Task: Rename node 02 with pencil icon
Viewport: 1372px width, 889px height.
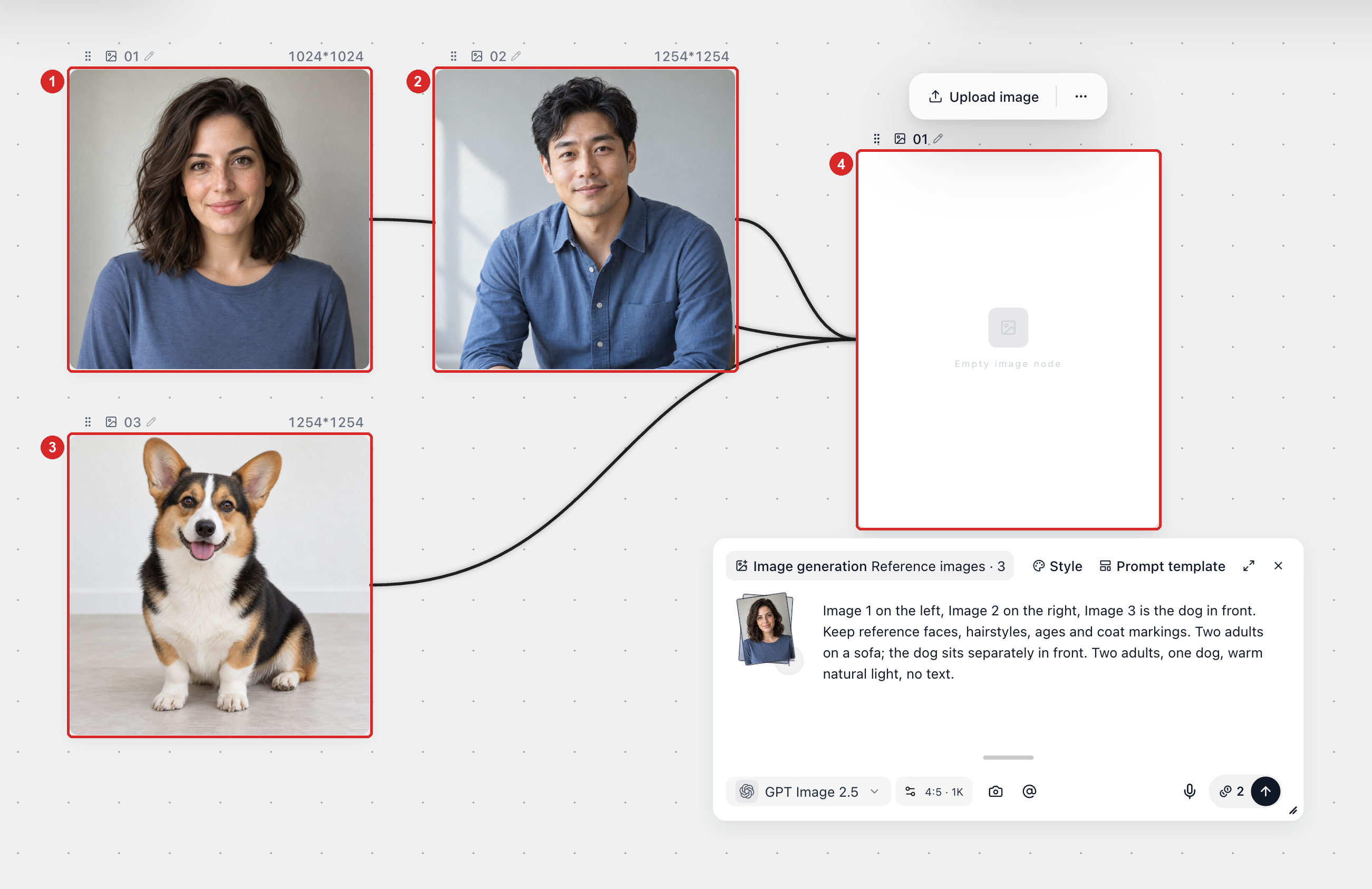Action: point(516,56)
